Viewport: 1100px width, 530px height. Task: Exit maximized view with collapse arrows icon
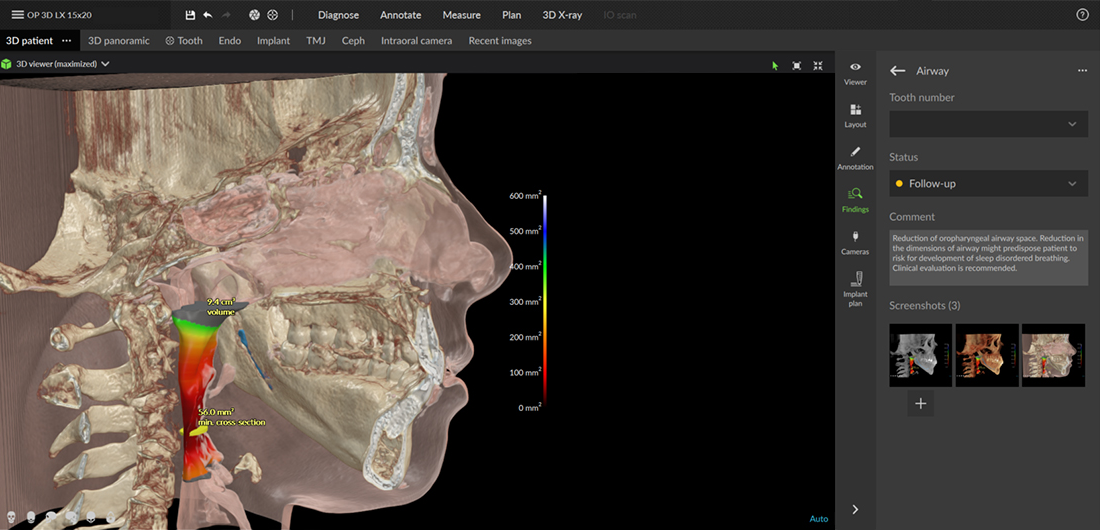(x=818, y=65)
